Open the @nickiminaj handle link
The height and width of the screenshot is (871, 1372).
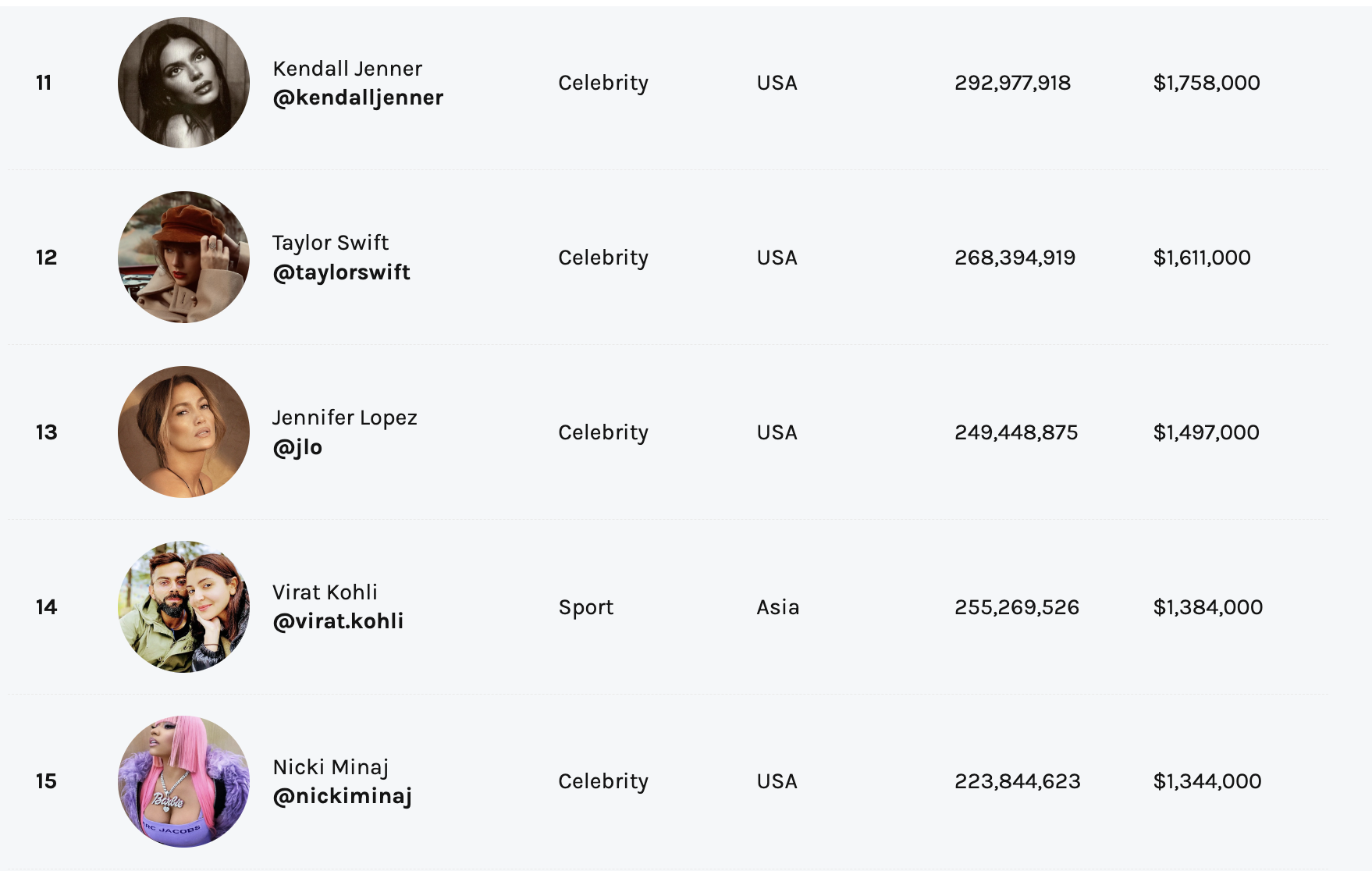pos(342,796)
